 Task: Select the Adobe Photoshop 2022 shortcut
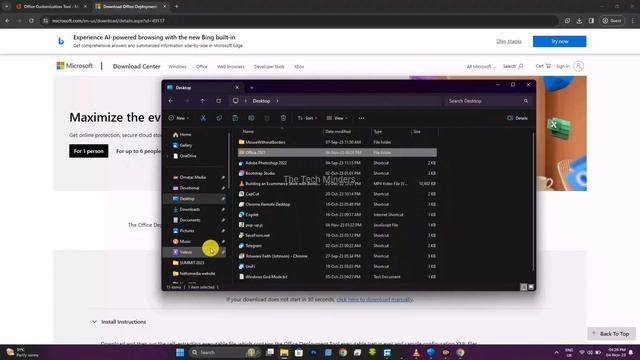(x=337, y=163)
